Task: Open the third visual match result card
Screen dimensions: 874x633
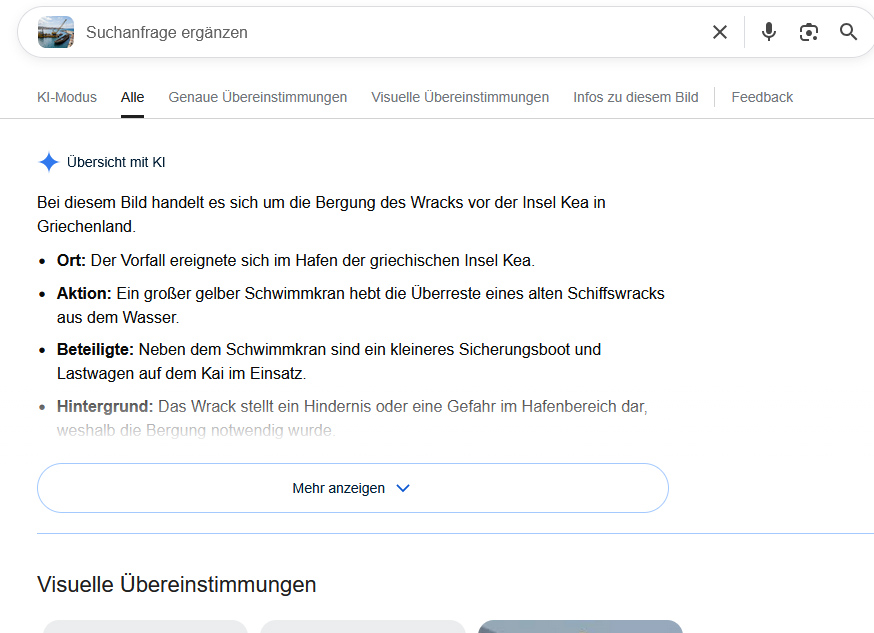Action: point(580,627)
